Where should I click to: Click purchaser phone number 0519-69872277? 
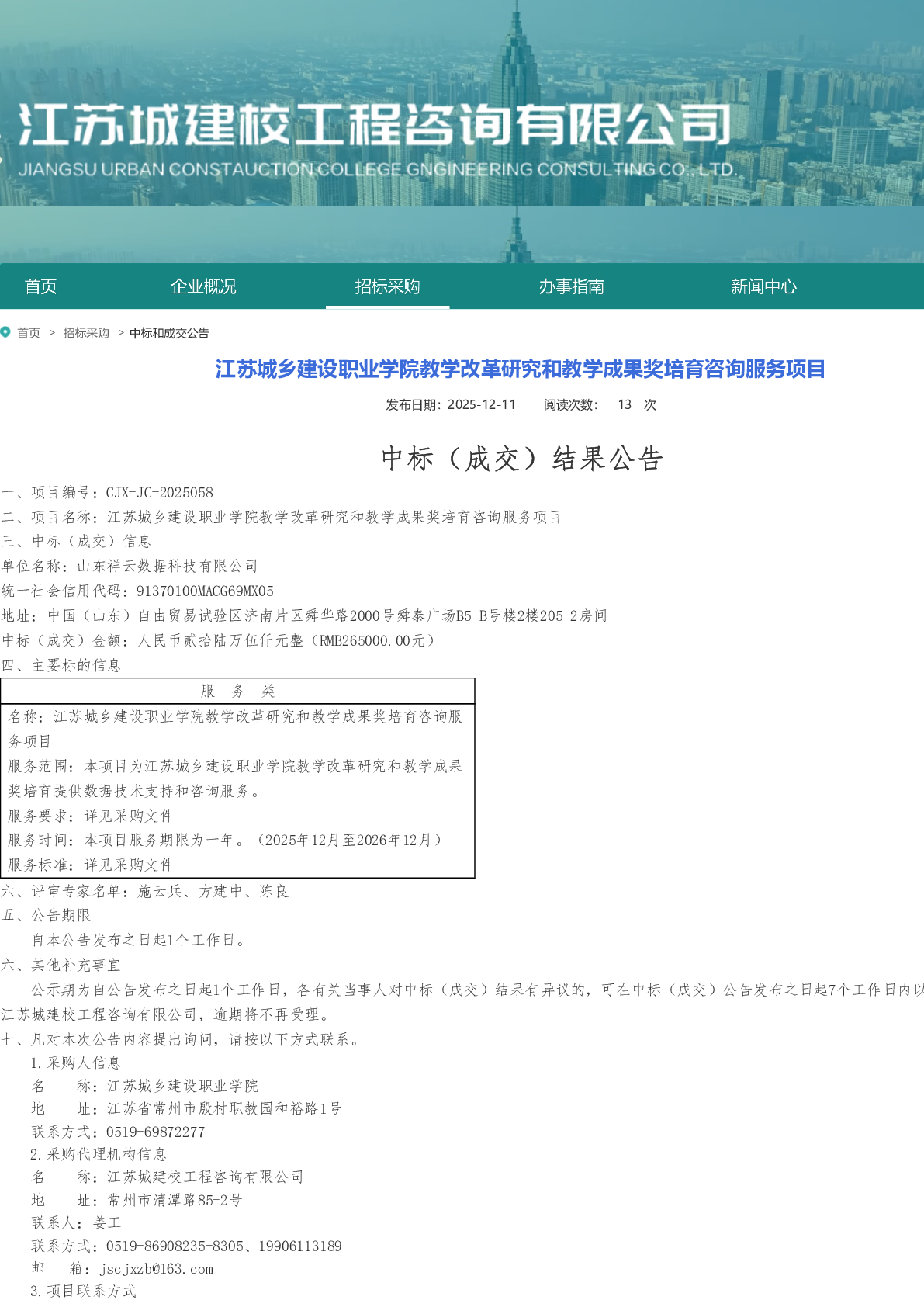[155, 1132]
